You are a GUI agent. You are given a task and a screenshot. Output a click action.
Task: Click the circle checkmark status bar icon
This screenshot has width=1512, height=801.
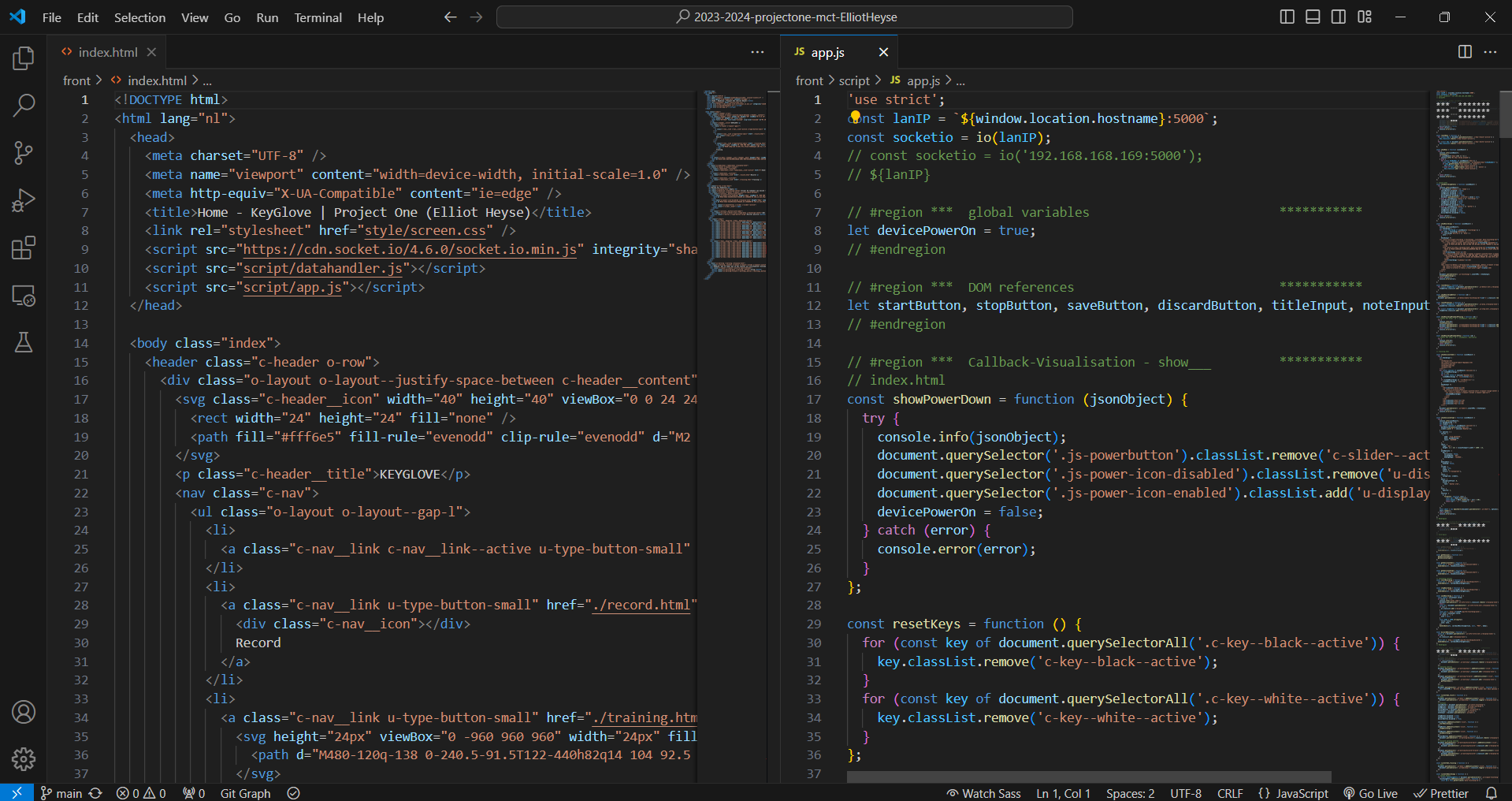click(x=294, y=792)
